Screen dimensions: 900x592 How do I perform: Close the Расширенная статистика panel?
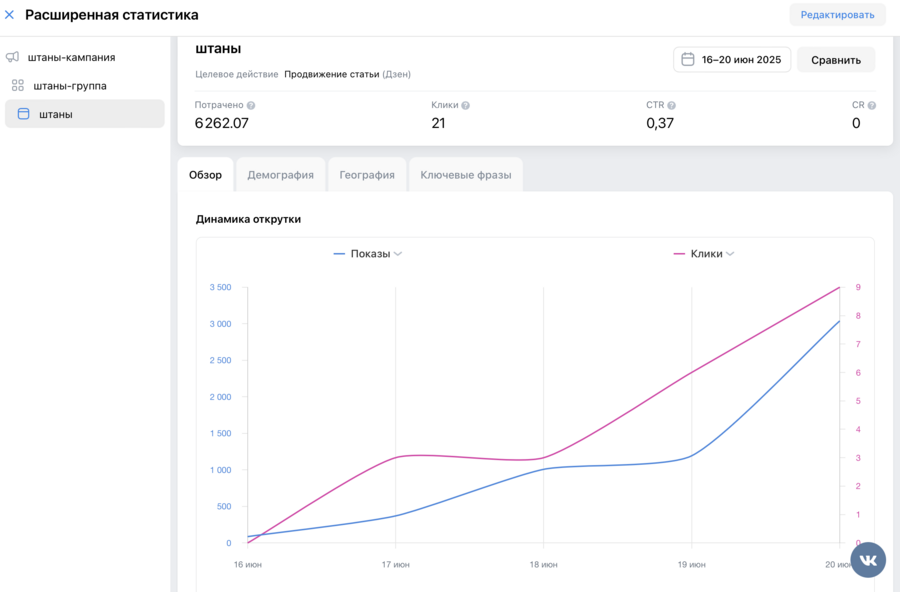10,15
